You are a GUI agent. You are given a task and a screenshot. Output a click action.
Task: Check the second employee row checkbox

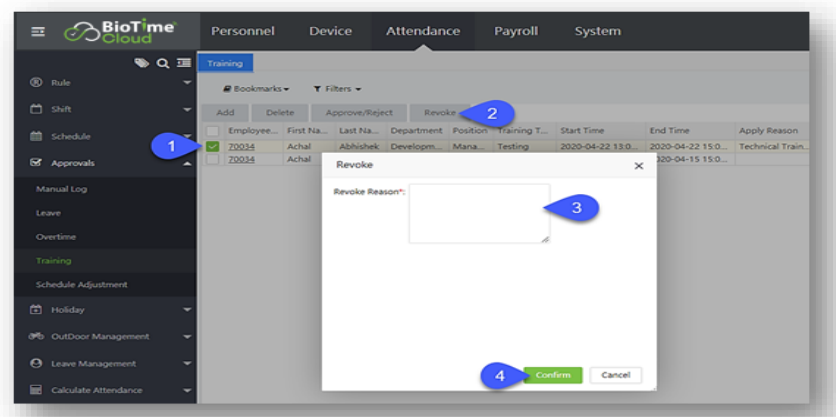(x=212, y=159)
